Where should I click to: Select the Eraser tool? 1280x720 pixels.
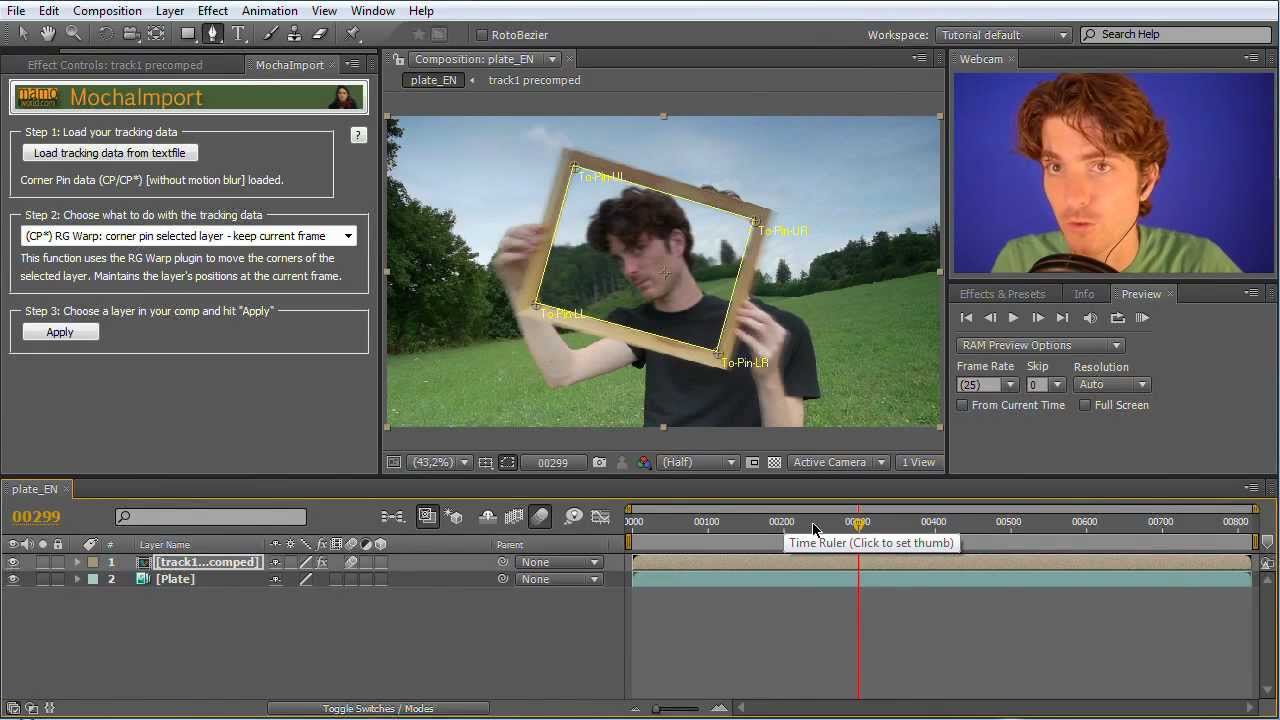(x=320, y=34)
